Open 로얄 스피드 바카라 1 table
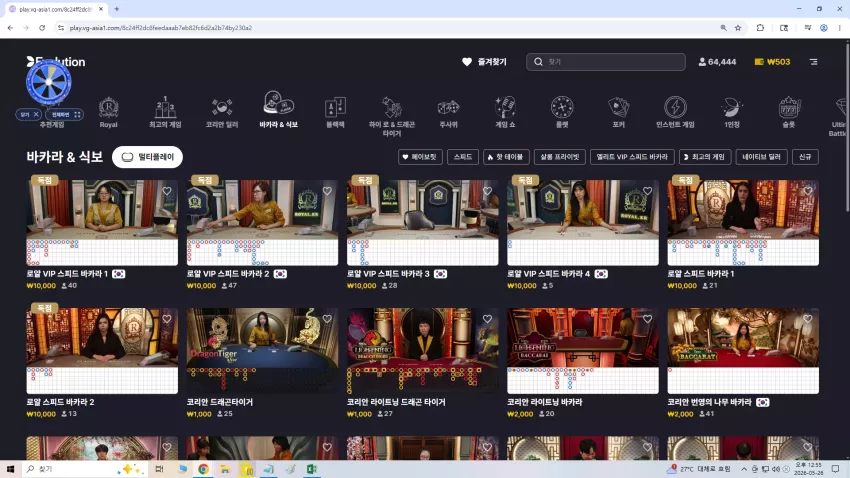This screenshot has width=850, height=478. pyautogui.click(x=743, y=222)
